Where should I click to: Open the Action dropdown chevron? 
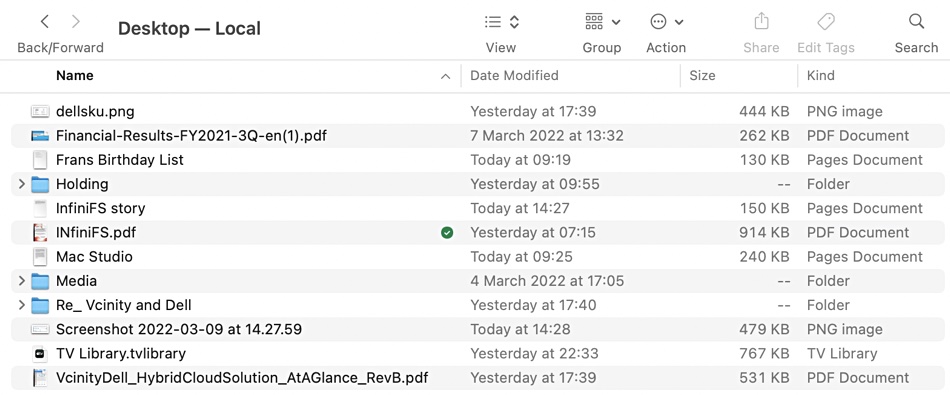click(x=679, y=23)
